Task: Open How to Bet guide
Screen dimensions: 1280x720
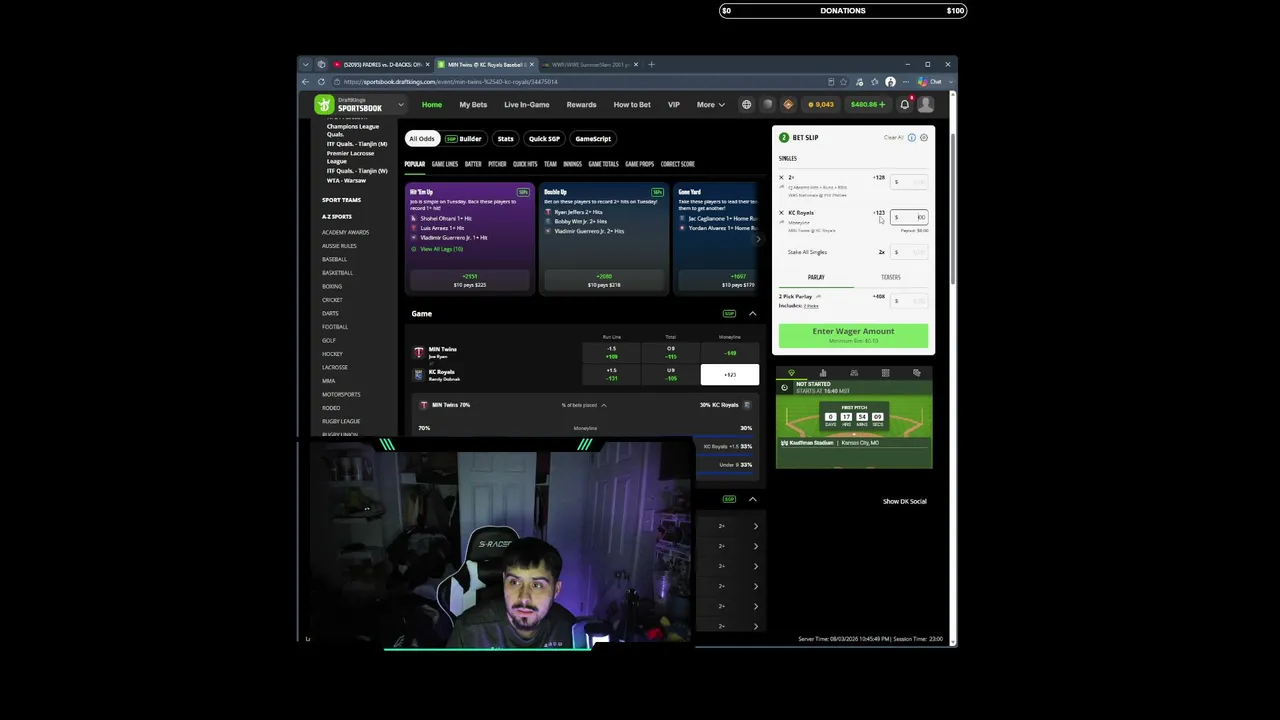Action: pyautogui.click(x=632, y=105)
